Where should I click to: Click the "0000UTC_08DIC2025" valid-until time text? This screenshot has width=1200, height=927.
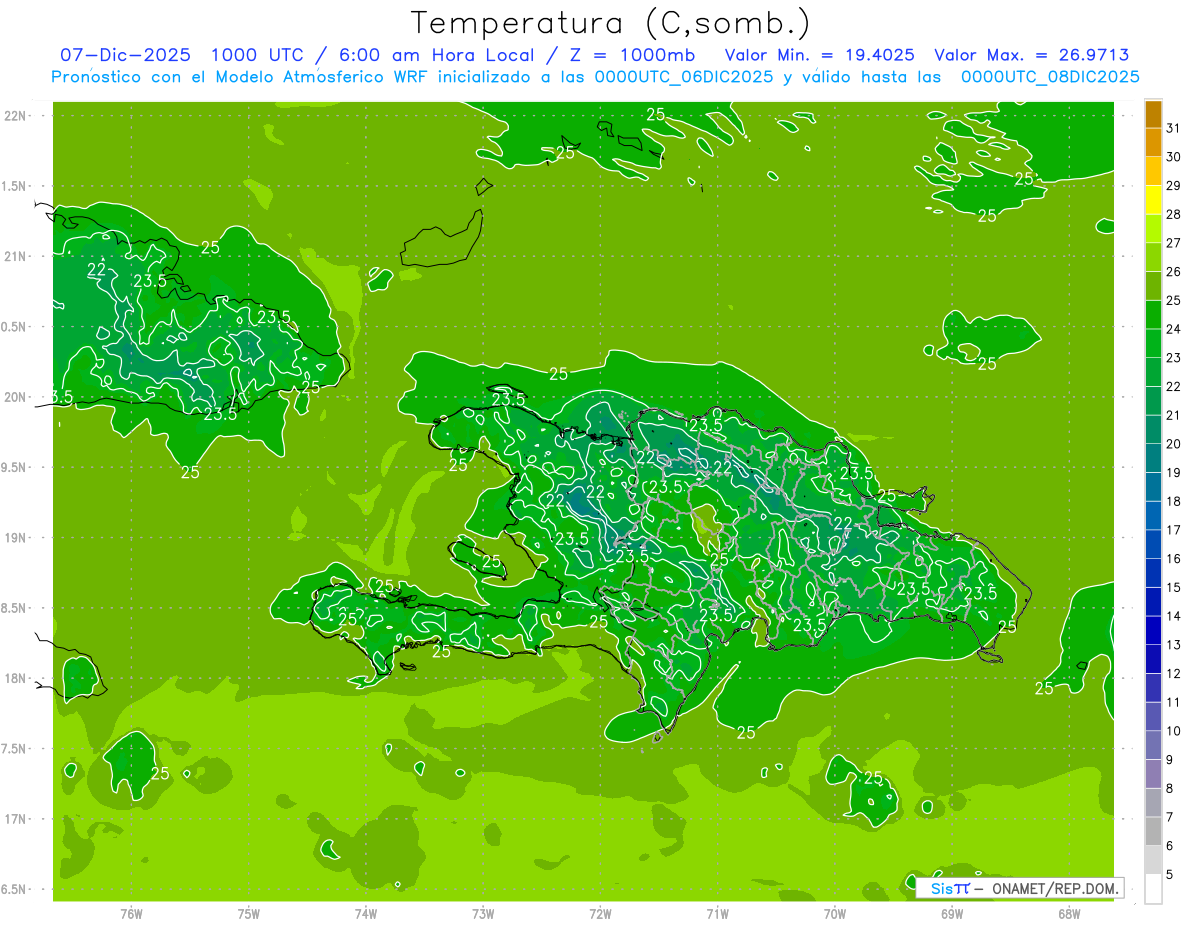[1050, 77]
